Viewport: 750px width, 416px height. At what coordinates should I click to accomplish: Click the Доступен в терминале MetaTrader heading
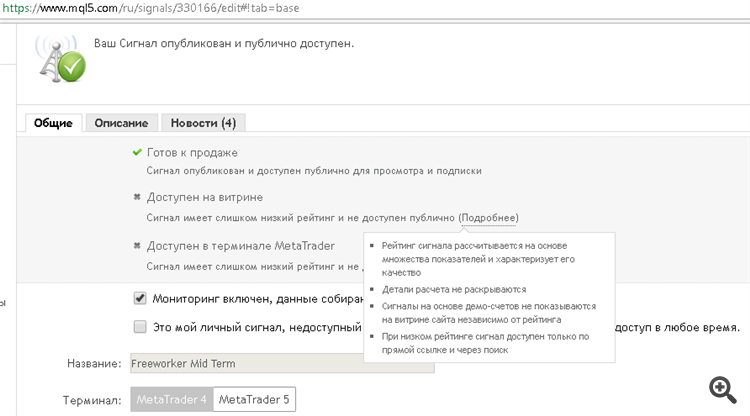(x=241, y=246)
